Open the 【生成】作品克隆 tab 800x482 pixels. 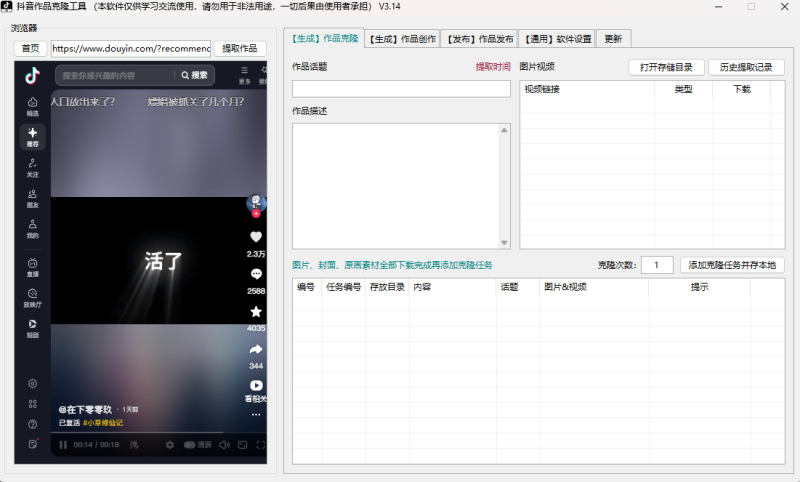[324, 38]
